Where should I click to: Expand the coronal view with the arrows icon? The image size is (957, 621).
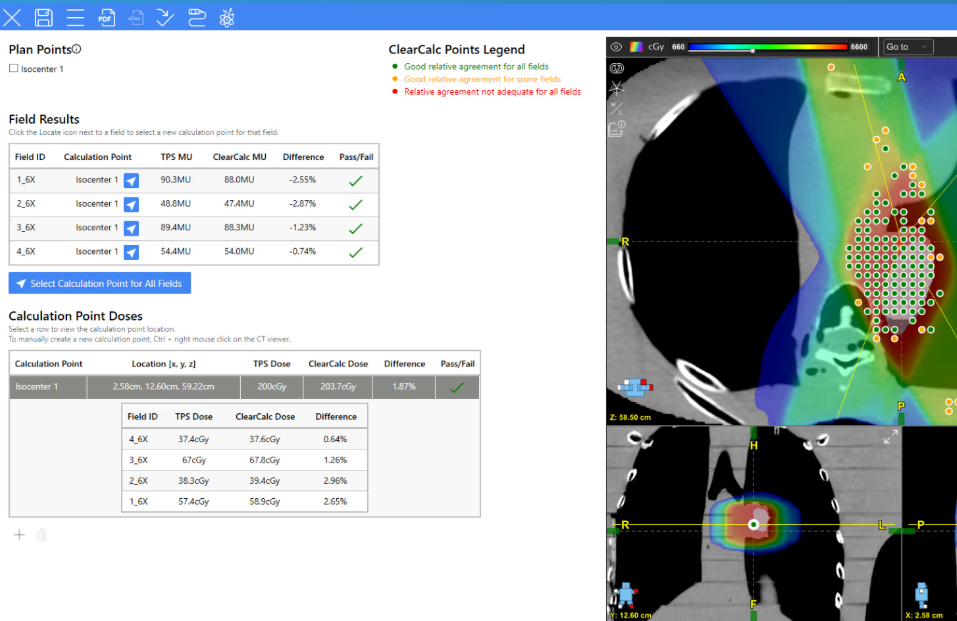(x=890, y=437)
